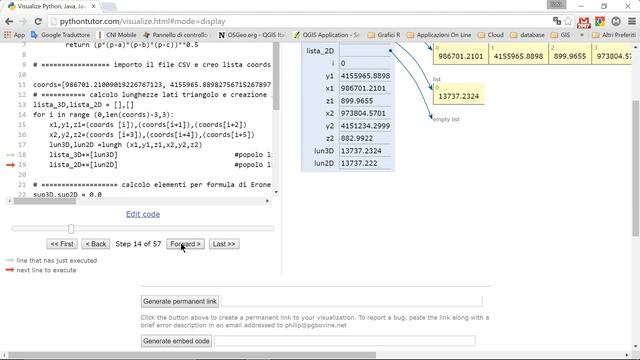The height and width of the screenshot is (360, 640).
Task: Jump to the end with Last >>
Action: [x=224, y=244]
